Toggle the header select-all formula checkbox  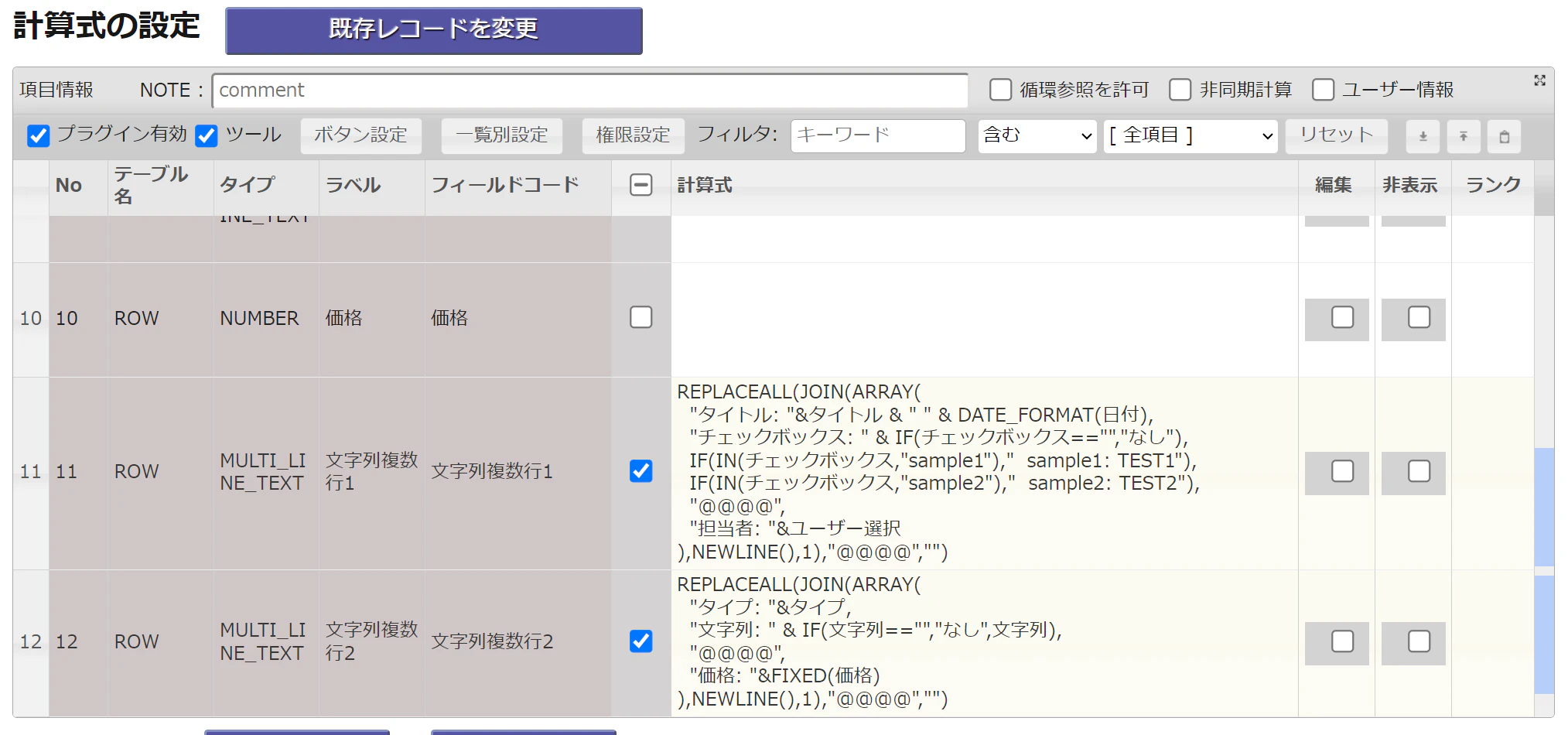coord(641,185)
